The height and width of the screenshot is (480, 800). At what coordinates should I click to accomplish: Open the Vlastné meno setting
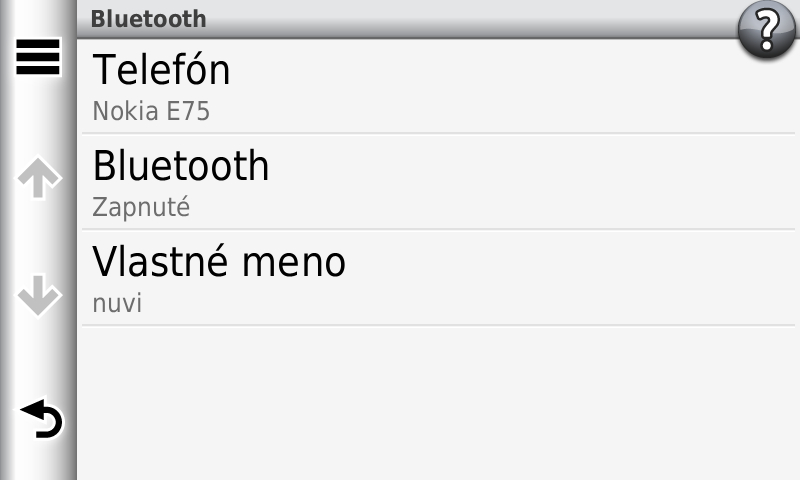pos(440,278)
